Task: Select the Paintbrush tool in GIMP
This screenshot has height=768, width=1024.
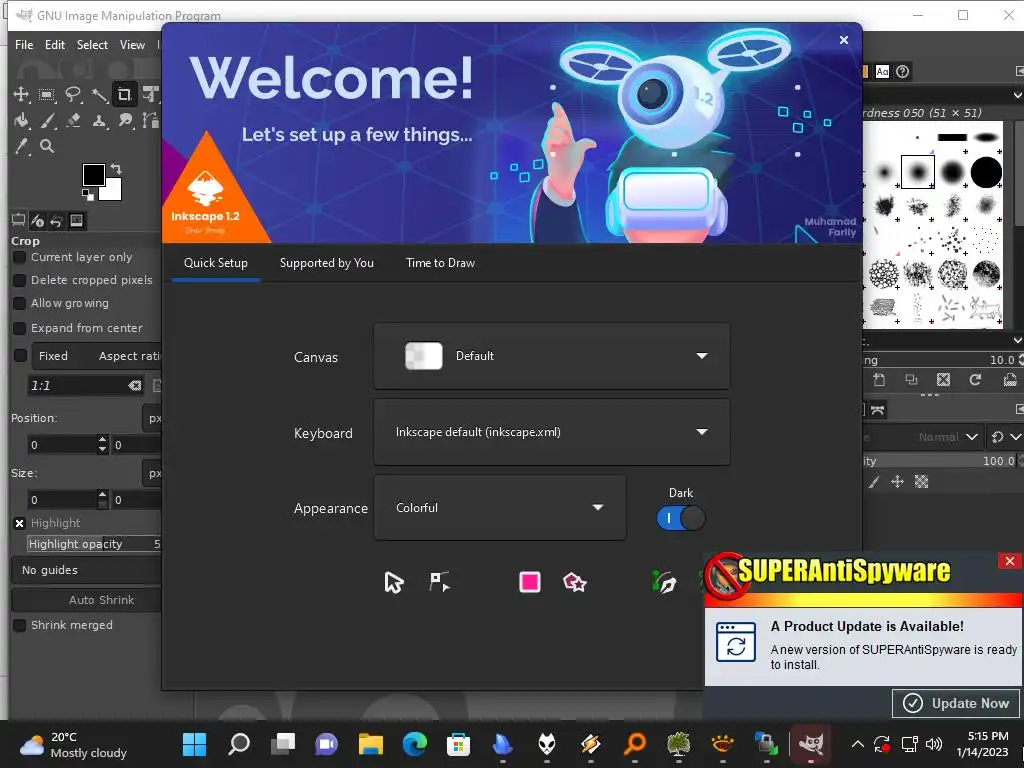Action: pos(47,120)
